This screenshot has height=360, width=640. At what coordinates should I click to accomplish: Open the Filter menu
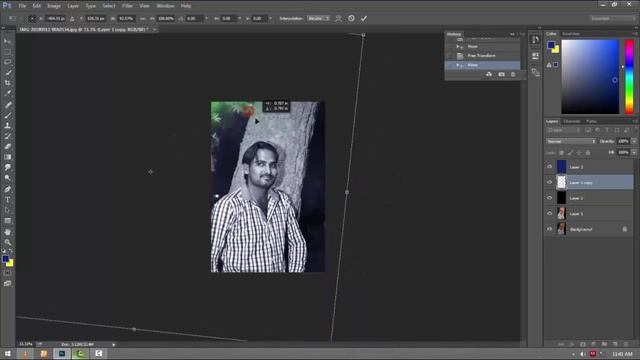[127, 6]
